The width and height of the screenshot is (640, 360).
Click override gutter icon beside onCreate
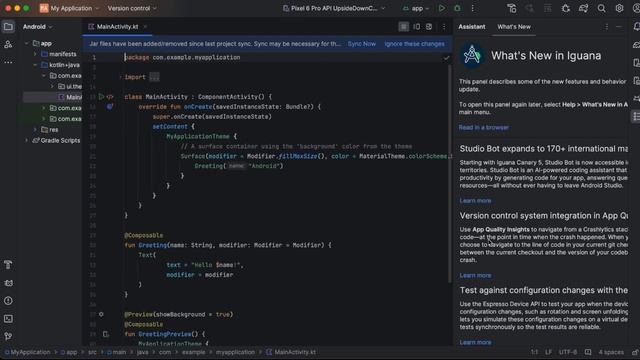pyautogui.click(x=110, y=107)
